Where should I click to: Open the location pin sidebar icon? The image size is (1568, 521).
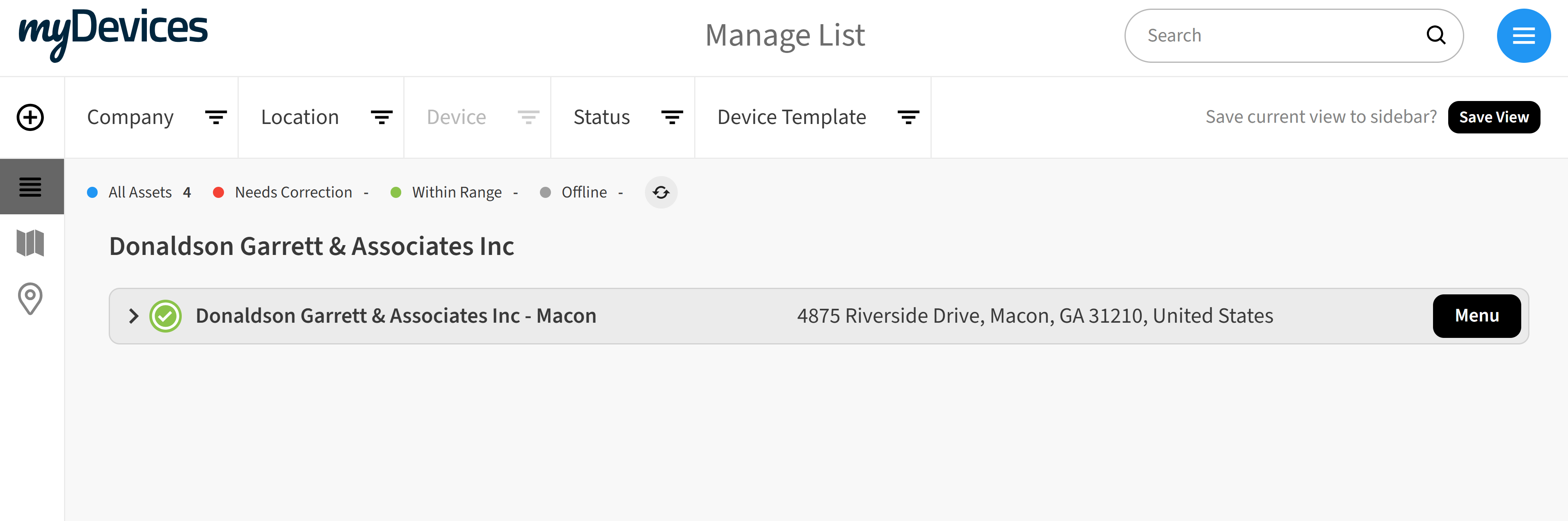[30, 298]
